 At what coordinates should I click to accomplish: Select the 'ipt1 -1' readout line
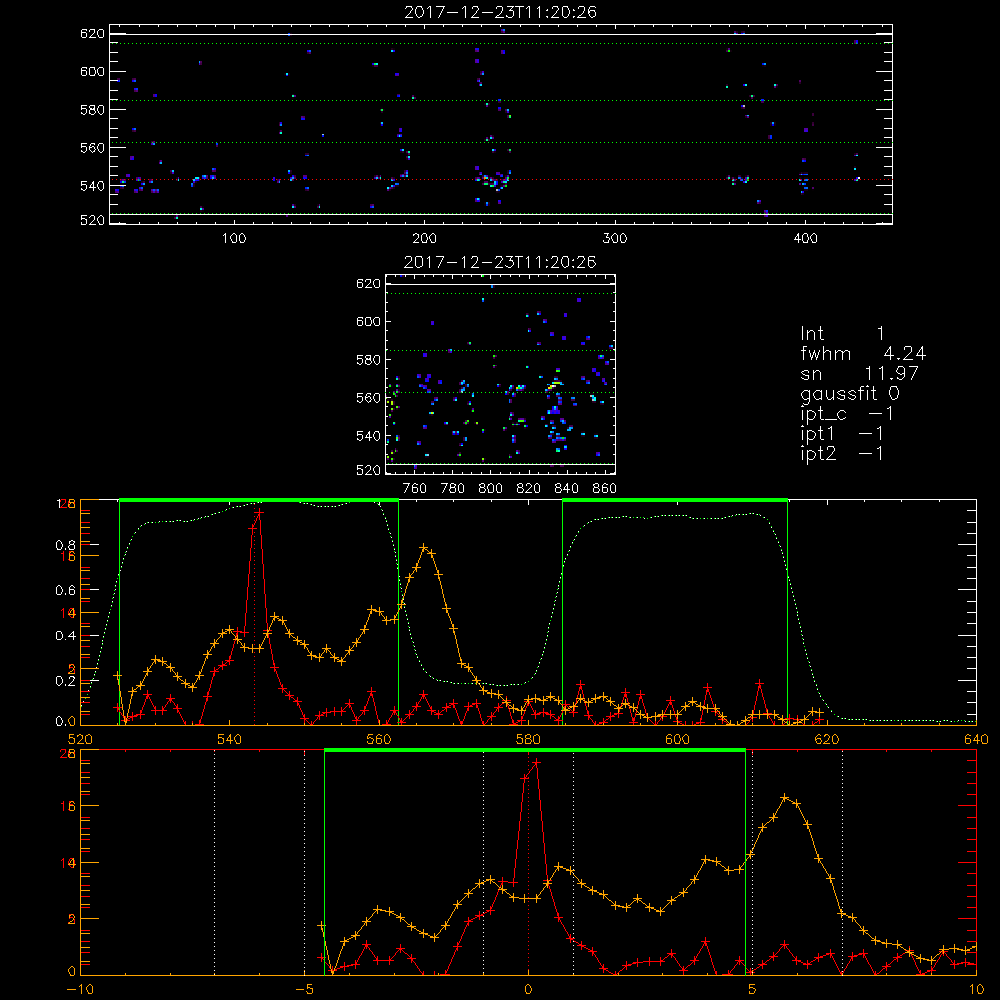[x=842, y=434]
